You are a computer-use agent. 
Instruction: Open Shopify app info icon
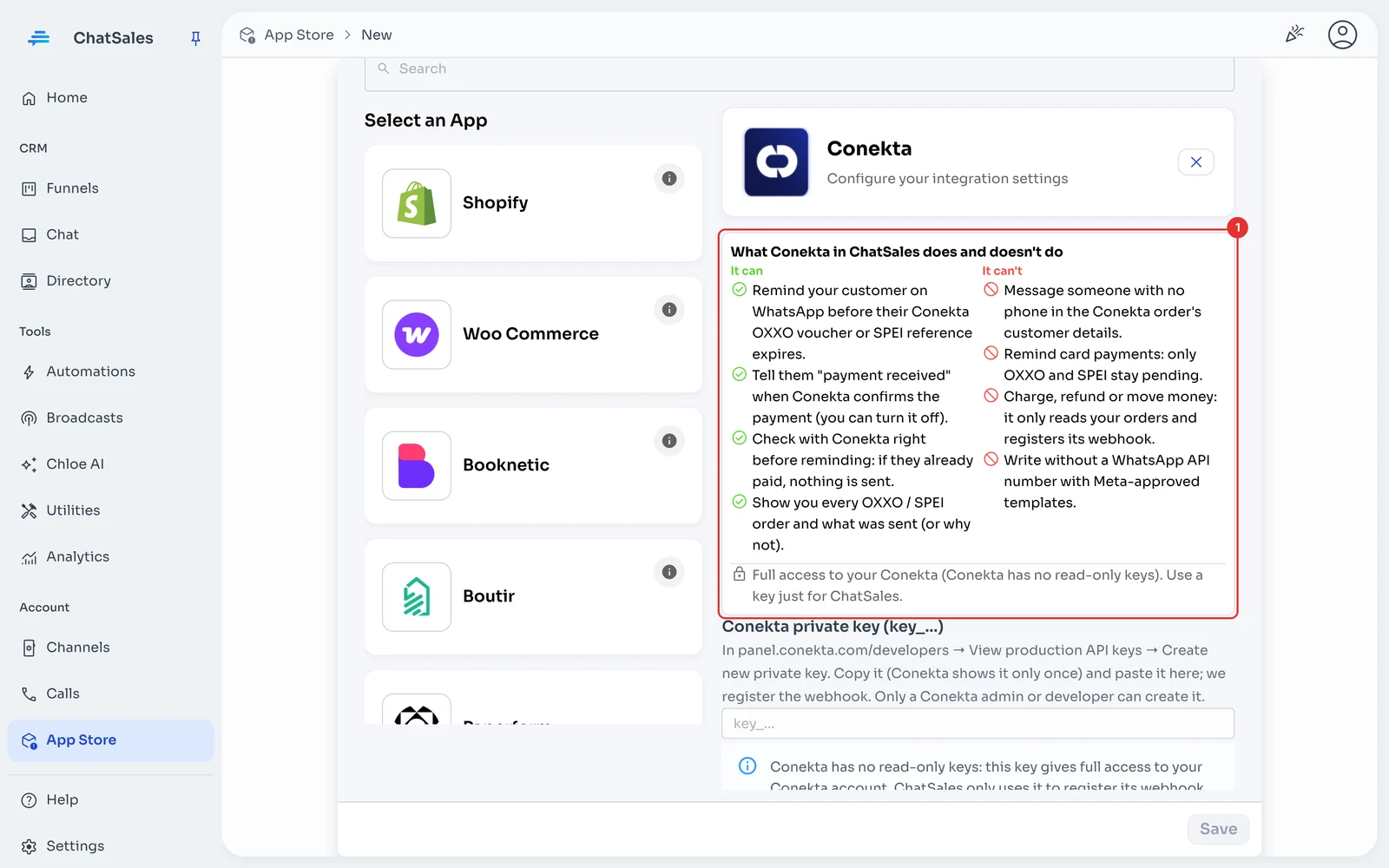pyautogui.click(x=669, y=179)
